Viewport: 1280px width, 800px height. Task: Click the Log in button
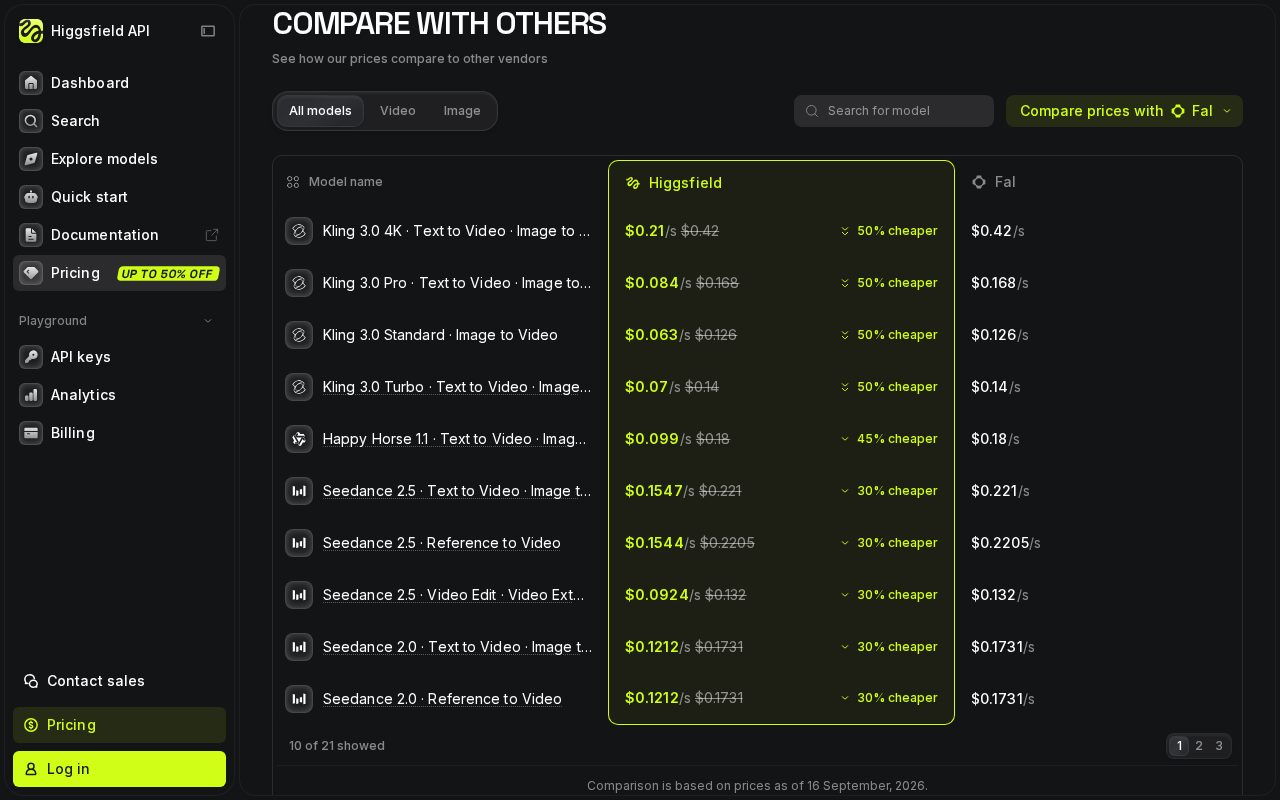tap(119, 769)
